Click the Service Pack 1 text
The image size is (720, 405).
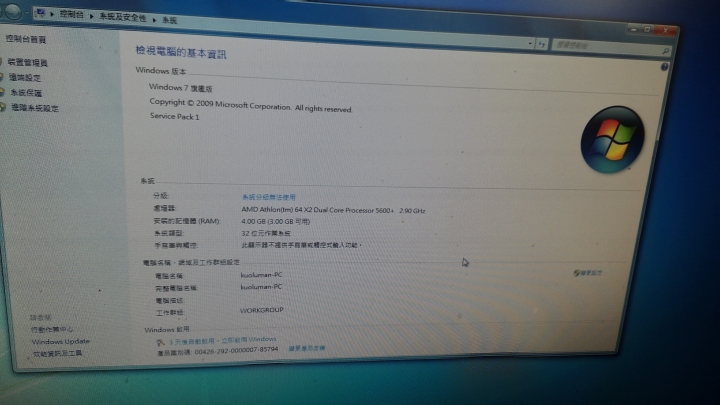point(174,117)
